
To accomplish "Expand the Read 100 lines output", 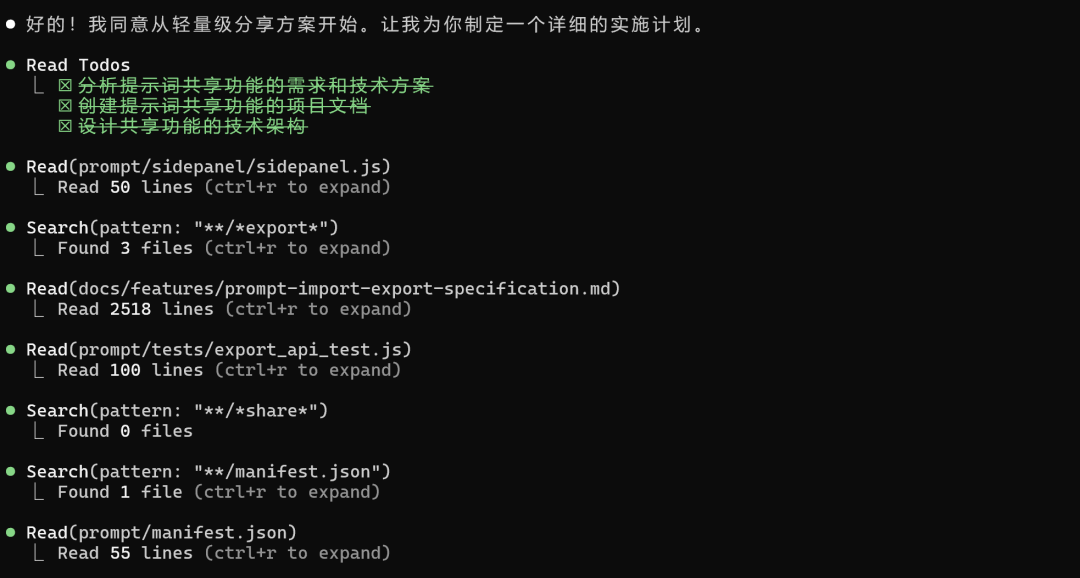I will [229, 370].
